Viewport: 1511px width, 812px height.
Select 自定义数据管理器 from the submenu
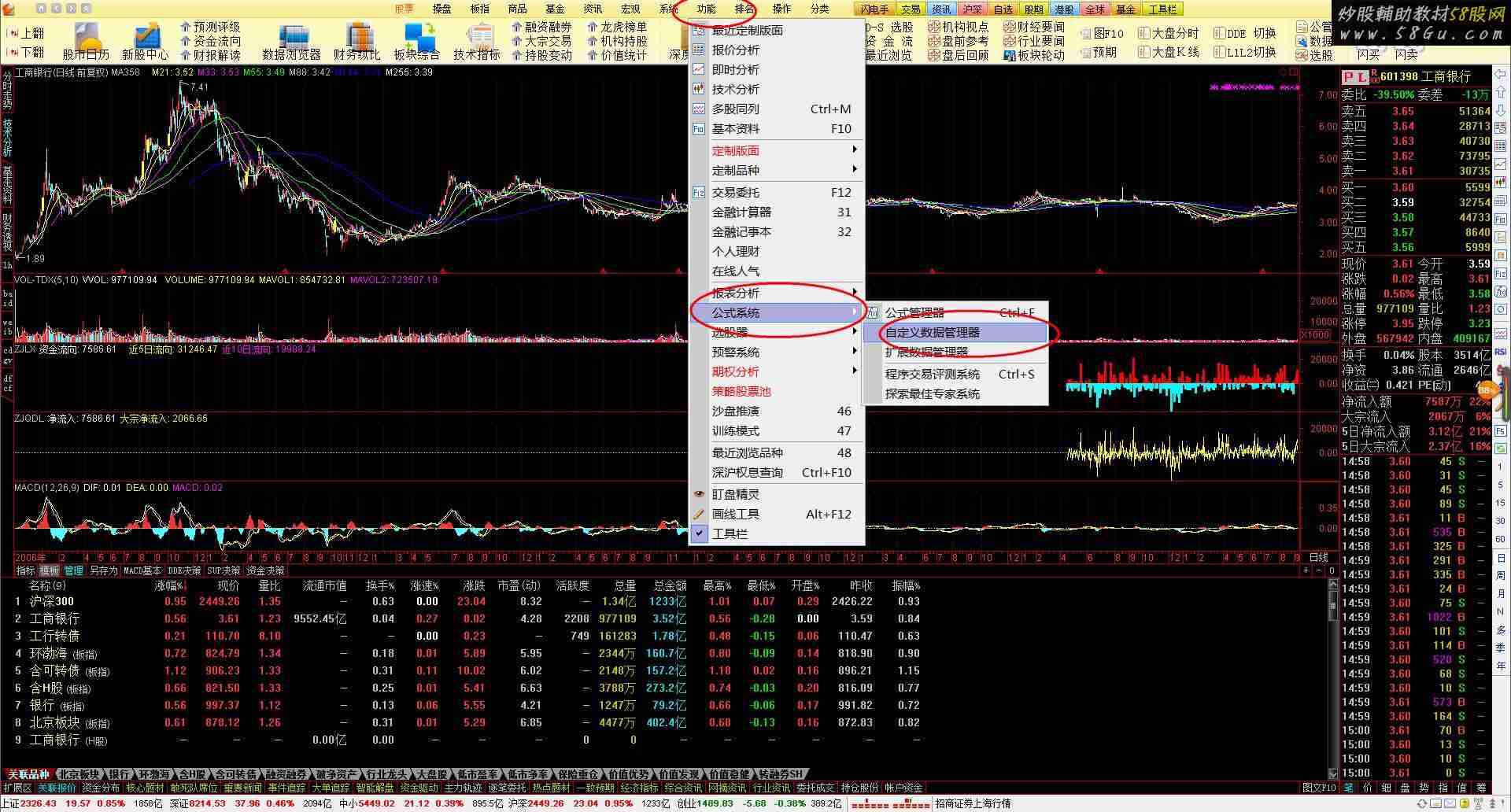pos(933,332)
